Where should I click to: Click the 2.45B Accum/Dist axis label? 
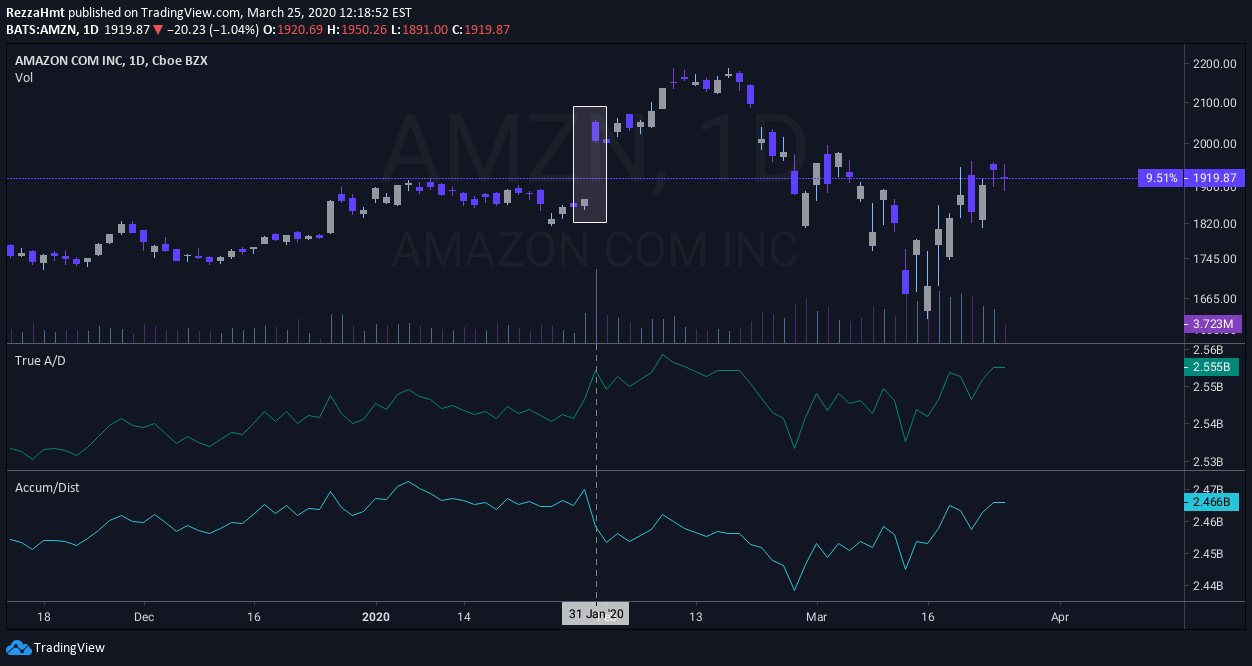pos(1208,553)
